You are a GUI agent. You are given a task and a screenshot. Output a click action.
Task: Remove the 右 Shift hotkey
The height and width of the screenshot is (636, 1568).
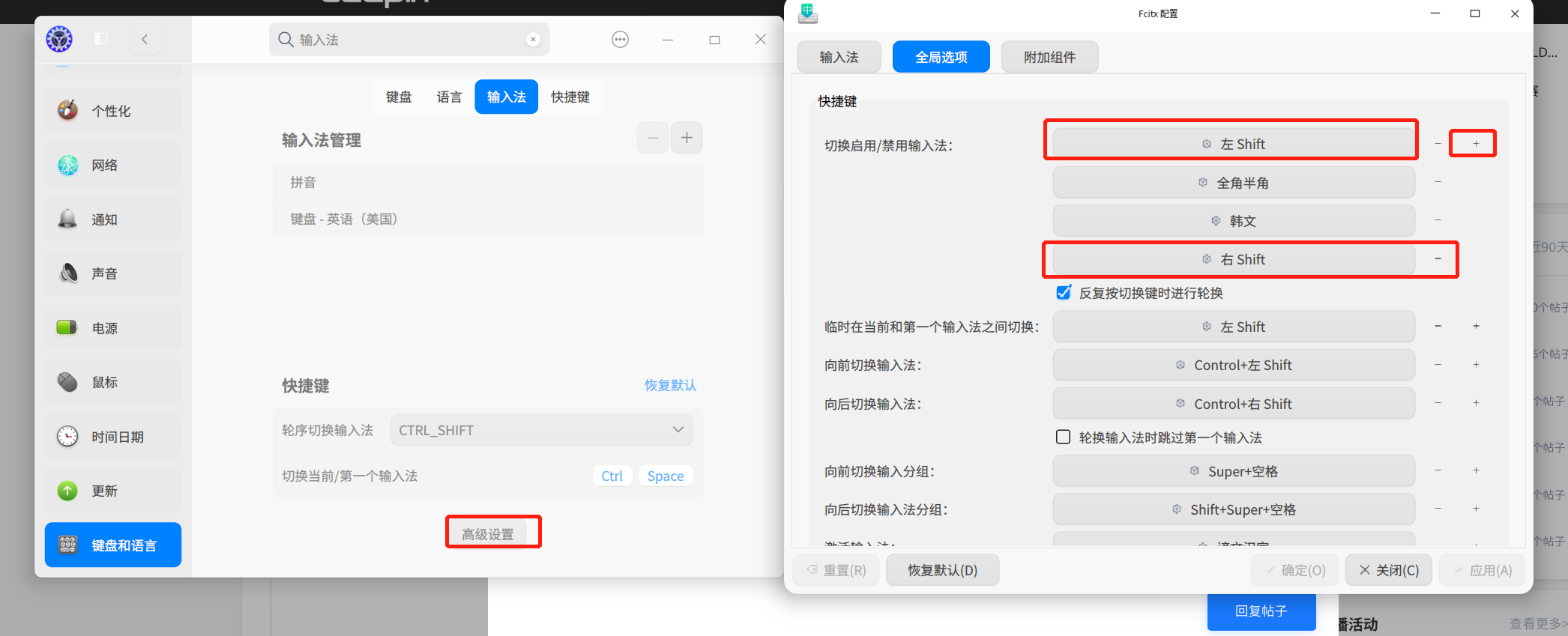tap(1438, 259)
